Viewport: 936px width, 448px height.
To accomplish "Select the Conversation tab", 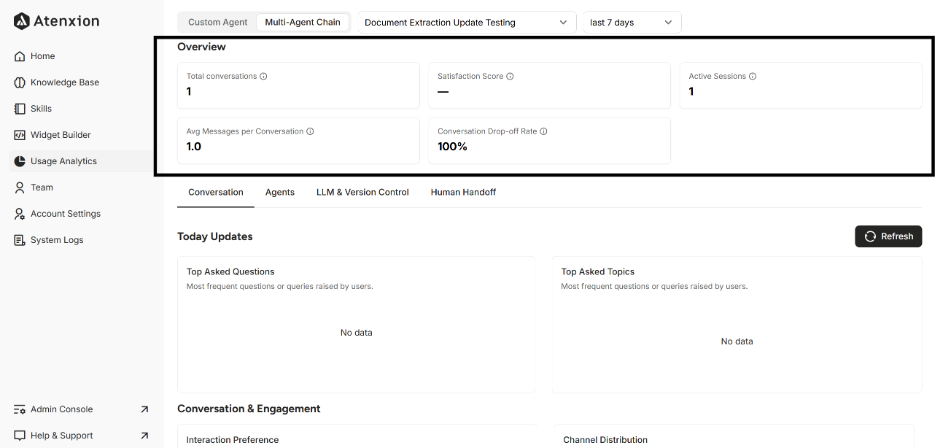I will click(x=215, y=192).
